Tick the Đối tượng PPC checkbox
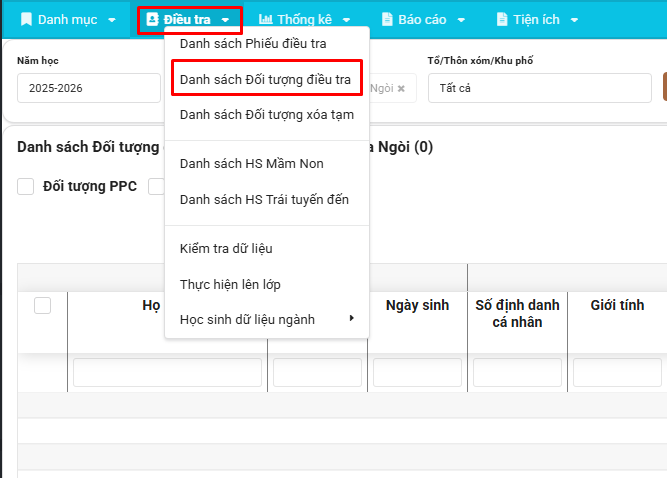The width and height of the screenshot is (667, 478). click(26, 186)
